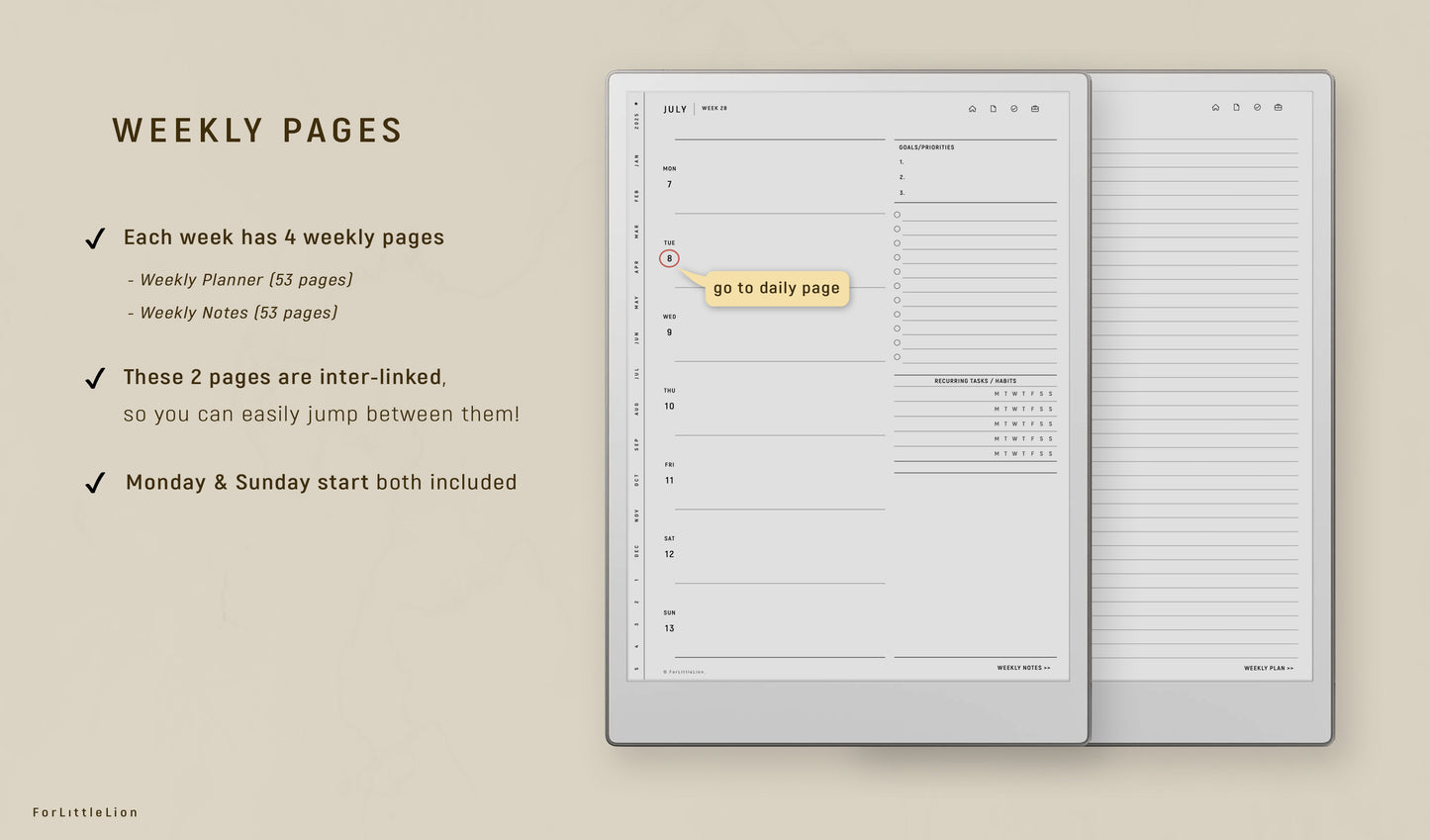
Task: Go to the daily page for Tuesday 8
Action: (x=669, y=258)
